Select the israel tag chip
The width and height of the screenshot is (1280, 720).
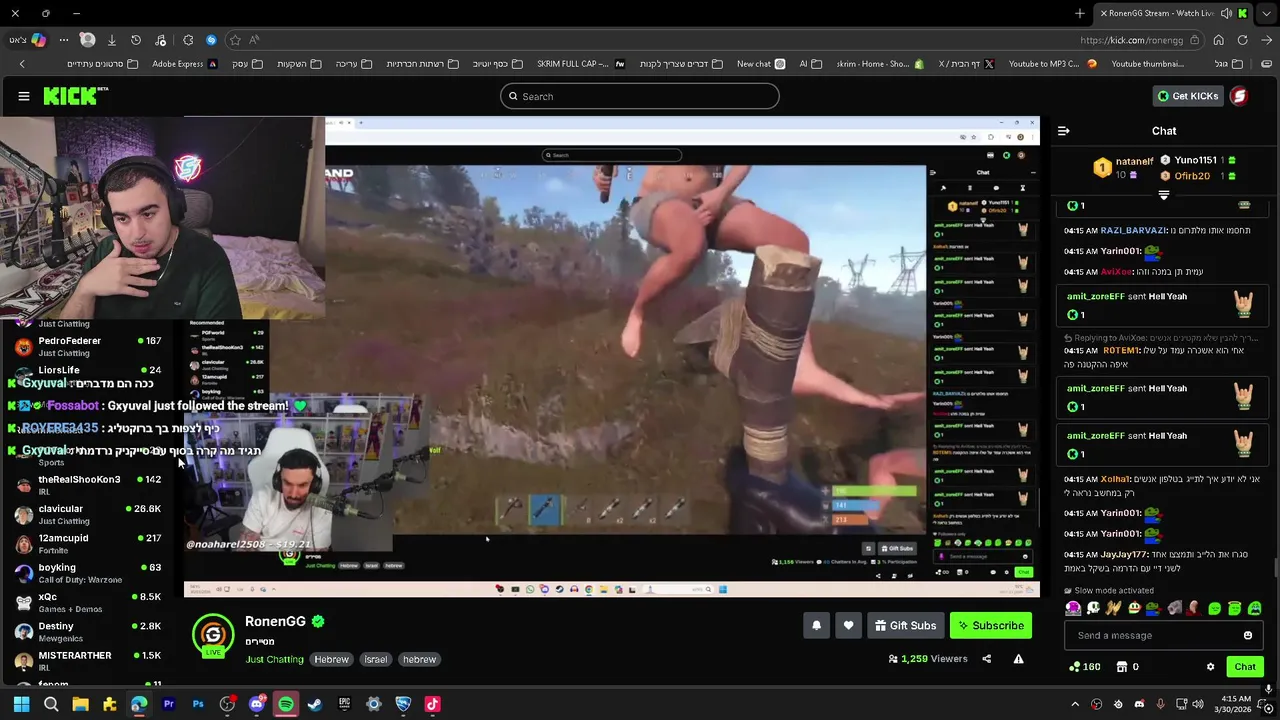click(x=376, y=660)
